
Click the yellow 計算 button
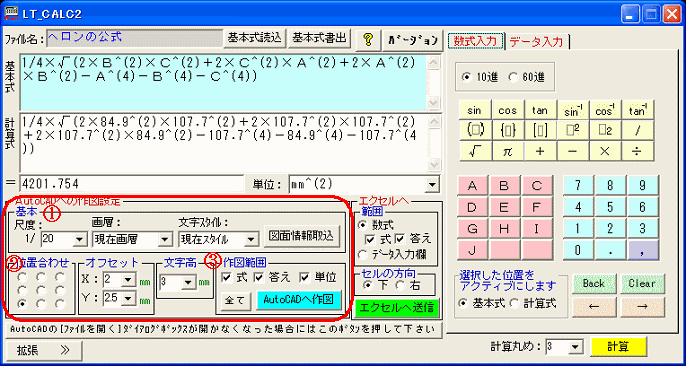pyautogui.click(x=619, y=347)
